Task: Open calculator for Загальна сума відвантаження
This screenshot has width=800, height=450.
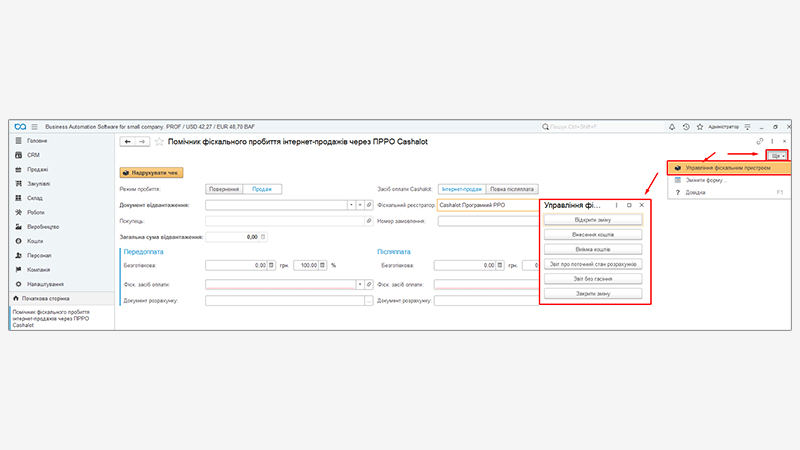Action: [x=265, y=237]
